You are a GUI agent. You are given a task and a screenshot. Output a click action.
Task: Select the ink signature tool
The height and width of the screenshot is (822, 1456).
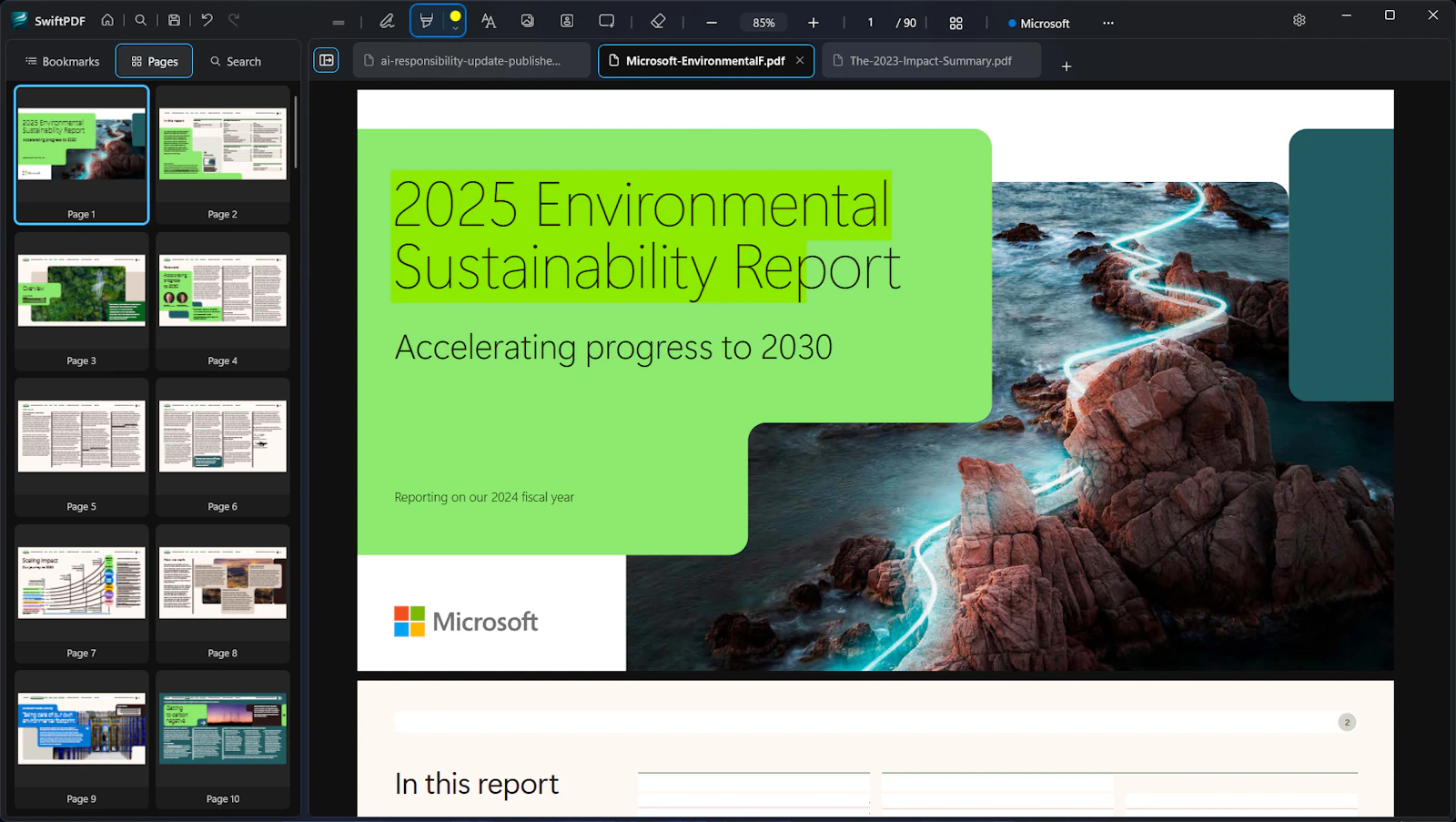point(386,20)
